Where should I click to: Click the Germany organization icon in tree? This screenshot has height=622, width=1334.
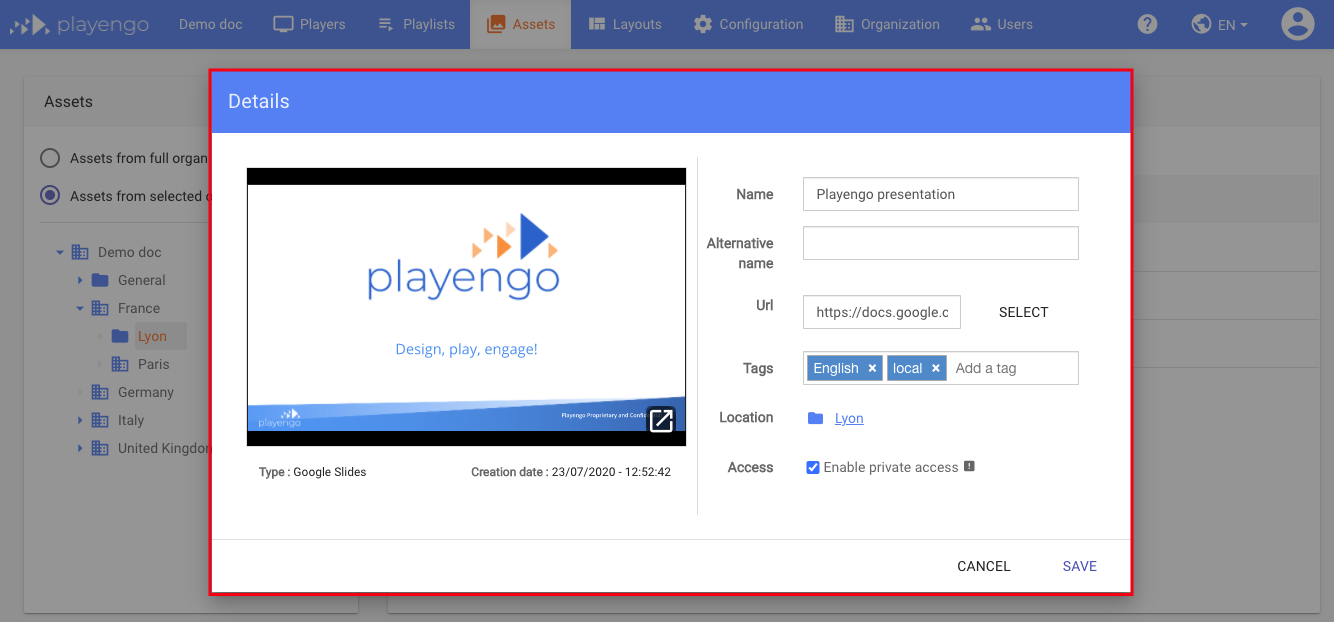pyautogui.click(x=100, y=392)
